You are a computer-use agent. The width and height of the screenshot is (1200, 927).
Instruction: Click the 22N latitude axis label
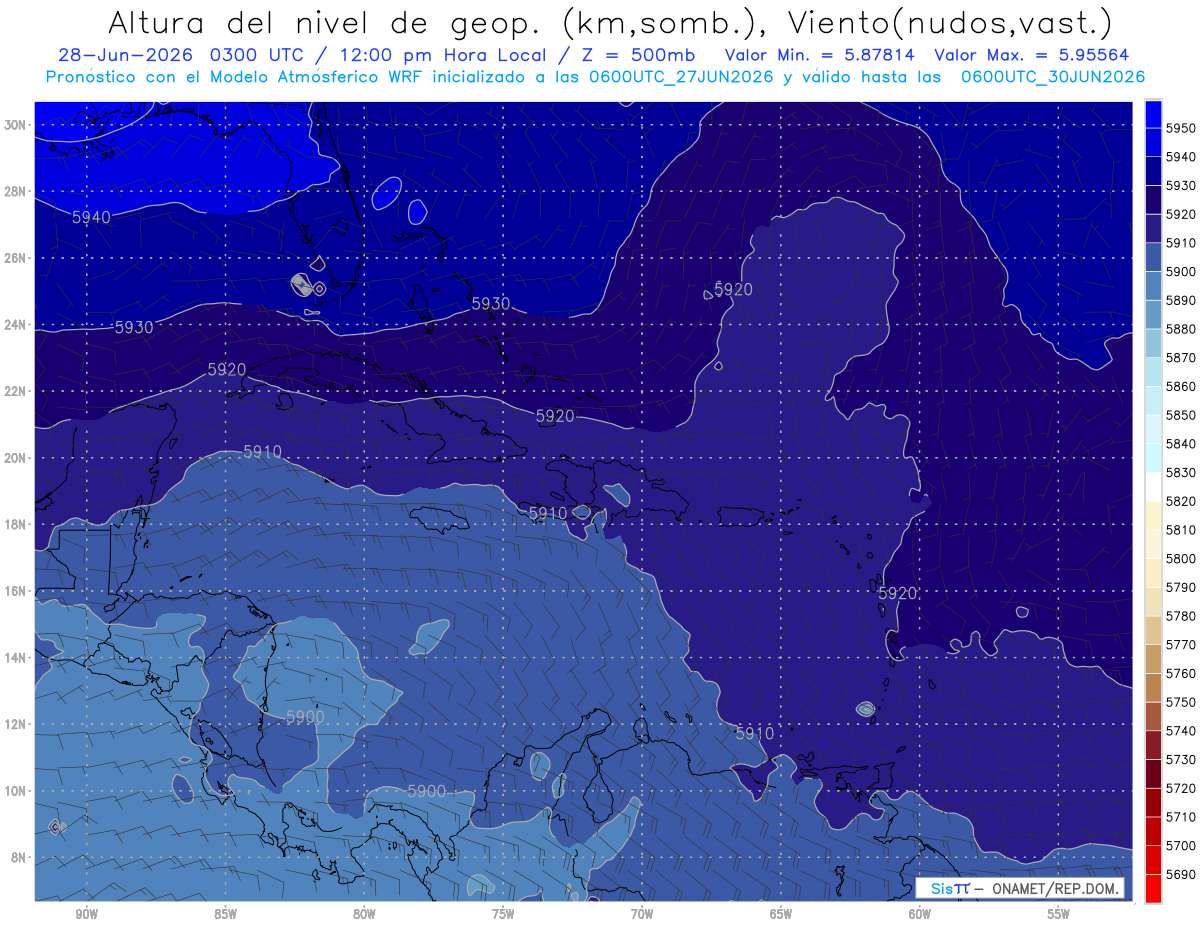pos(13,391)
